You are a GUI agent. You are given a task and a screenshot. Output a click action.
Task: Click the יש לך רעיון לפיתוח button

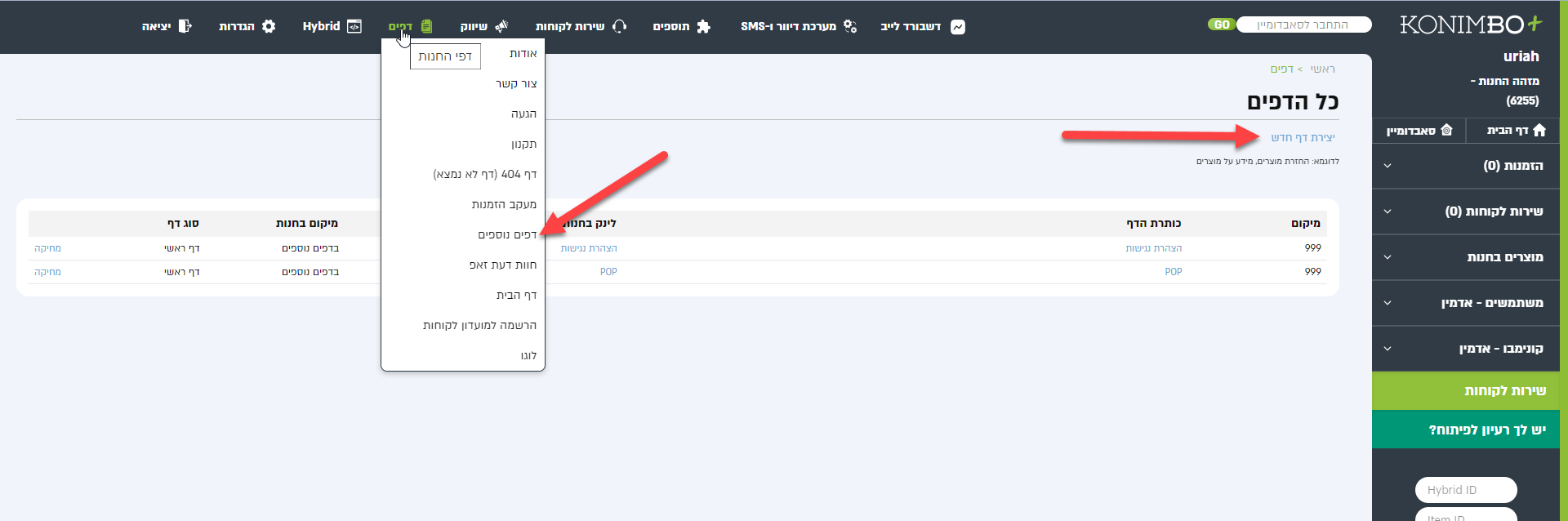1466,430
